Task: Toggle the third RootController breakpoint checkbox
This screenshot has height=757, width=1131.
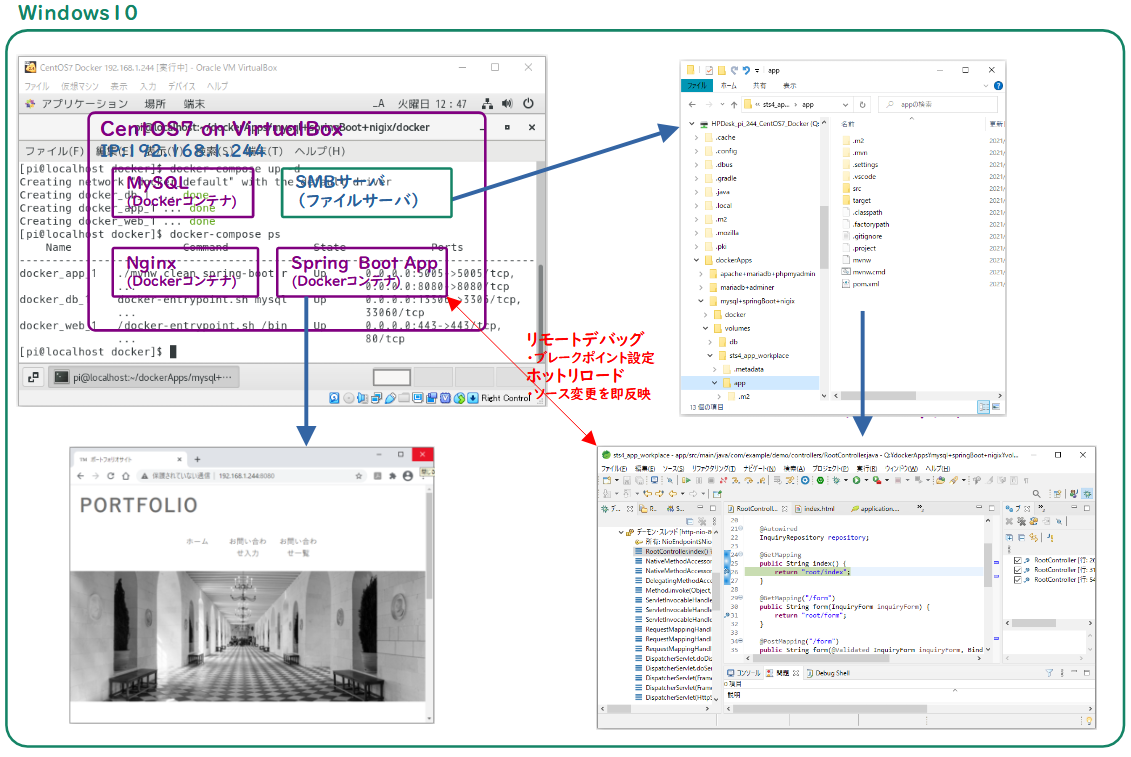Action: 1018,580
